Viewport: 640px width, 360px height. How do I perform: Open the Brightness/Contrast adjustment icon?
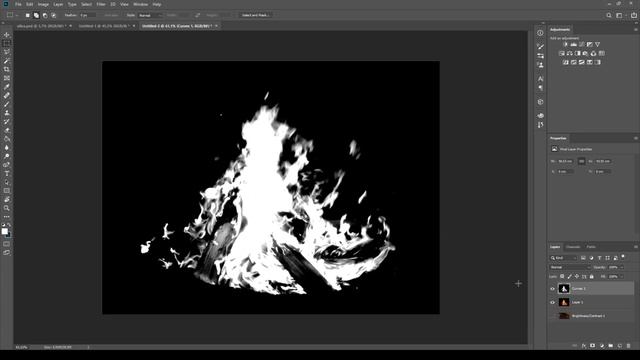tap(565, 44)
